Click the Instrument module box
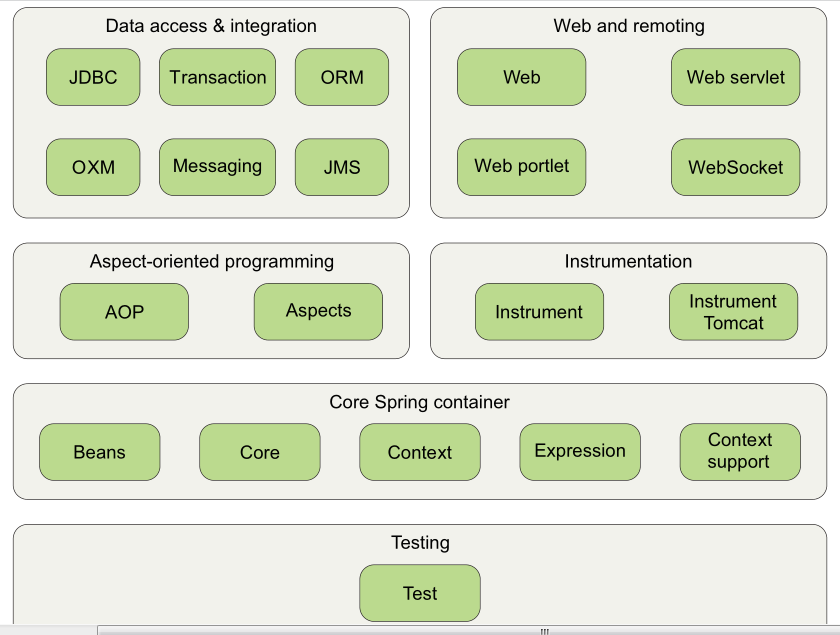The image size is (840, 635). [x=539, y=312]
